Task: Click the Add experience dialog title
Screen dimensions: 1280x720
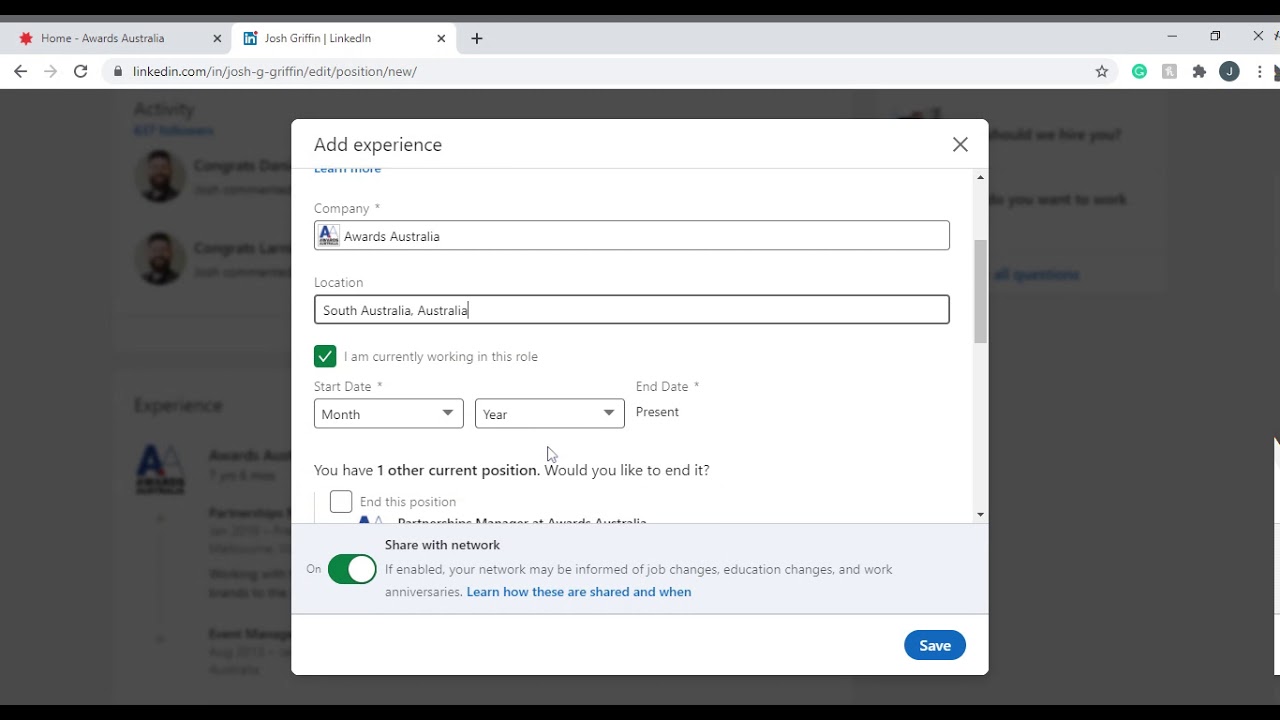Action: pyautogui.click(x=378, y=145)
